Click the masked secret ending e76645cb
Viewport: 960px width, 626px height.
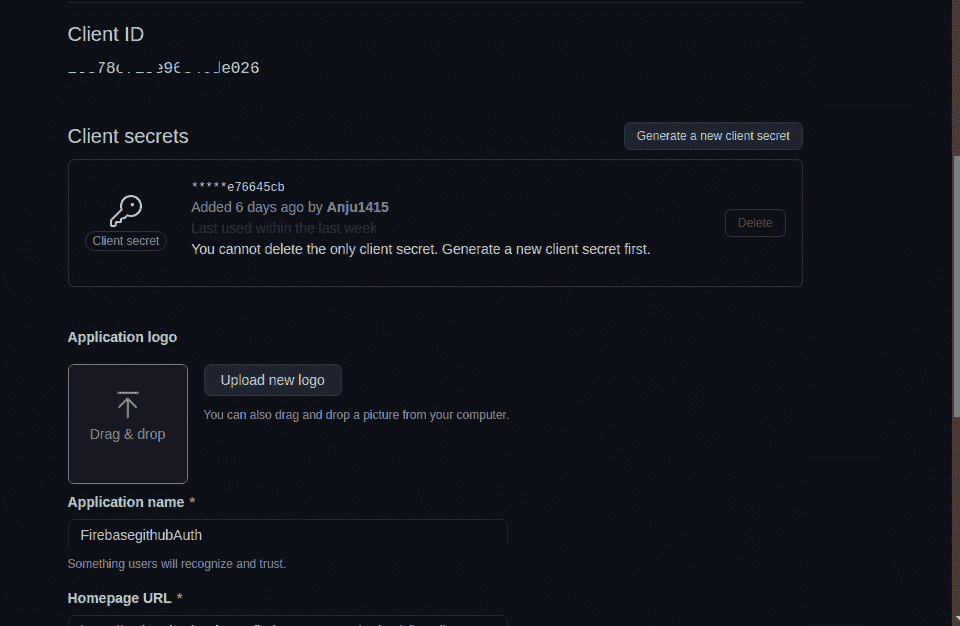(x=238, y=187)
